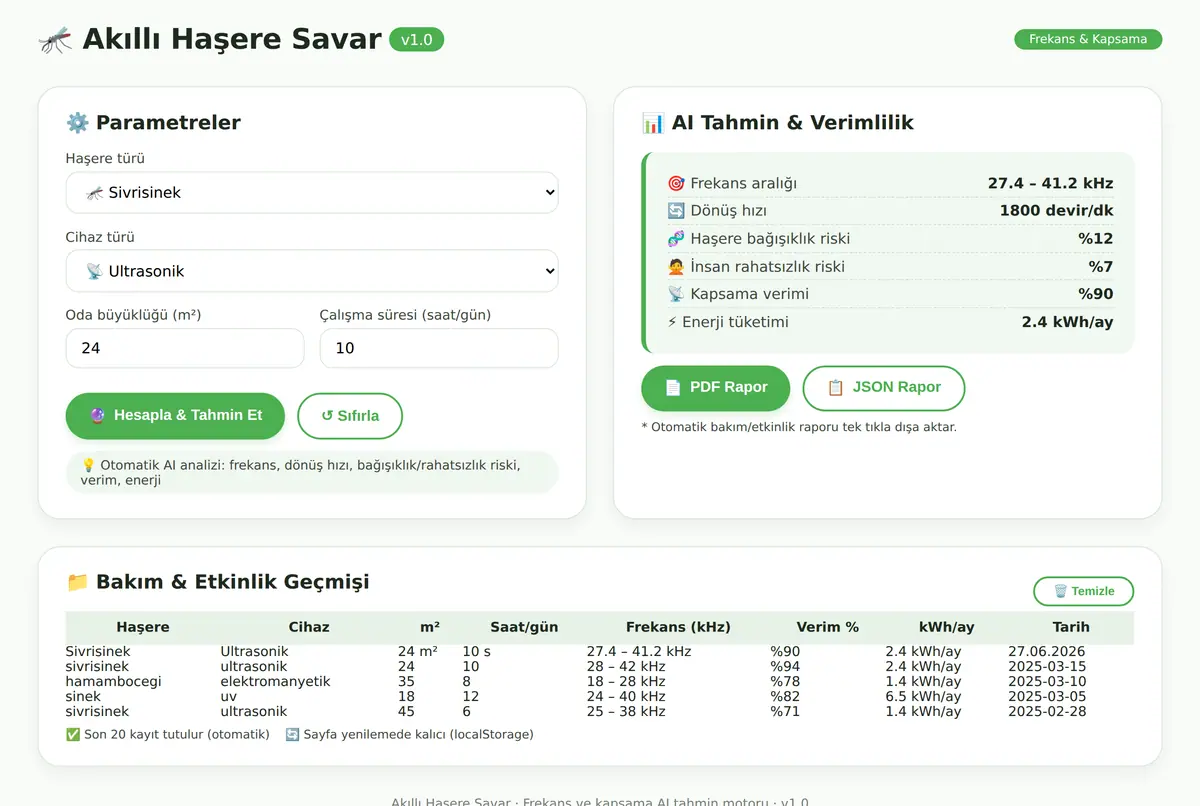This screenshot has height=806, width=1200.
Task: Click the satellite icon beside Kapsama verimi
Action: [676, 294]
